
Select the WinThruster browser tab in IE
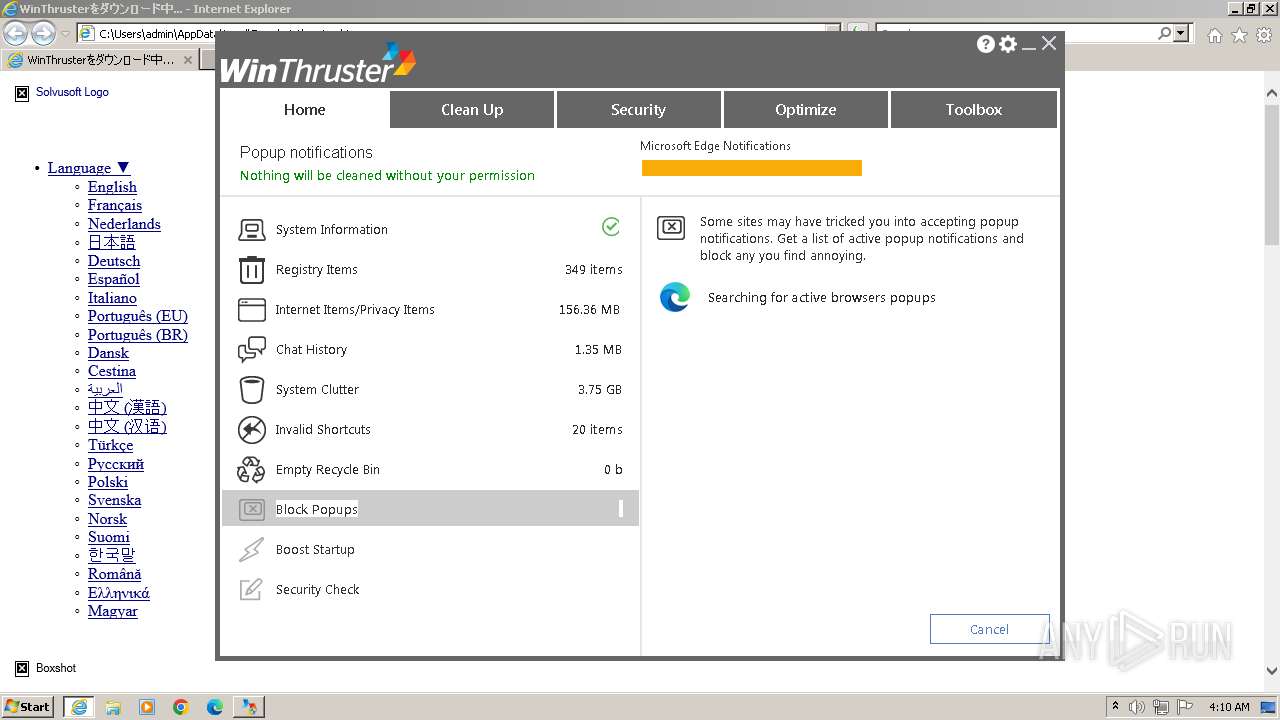[x=100, y=60]
